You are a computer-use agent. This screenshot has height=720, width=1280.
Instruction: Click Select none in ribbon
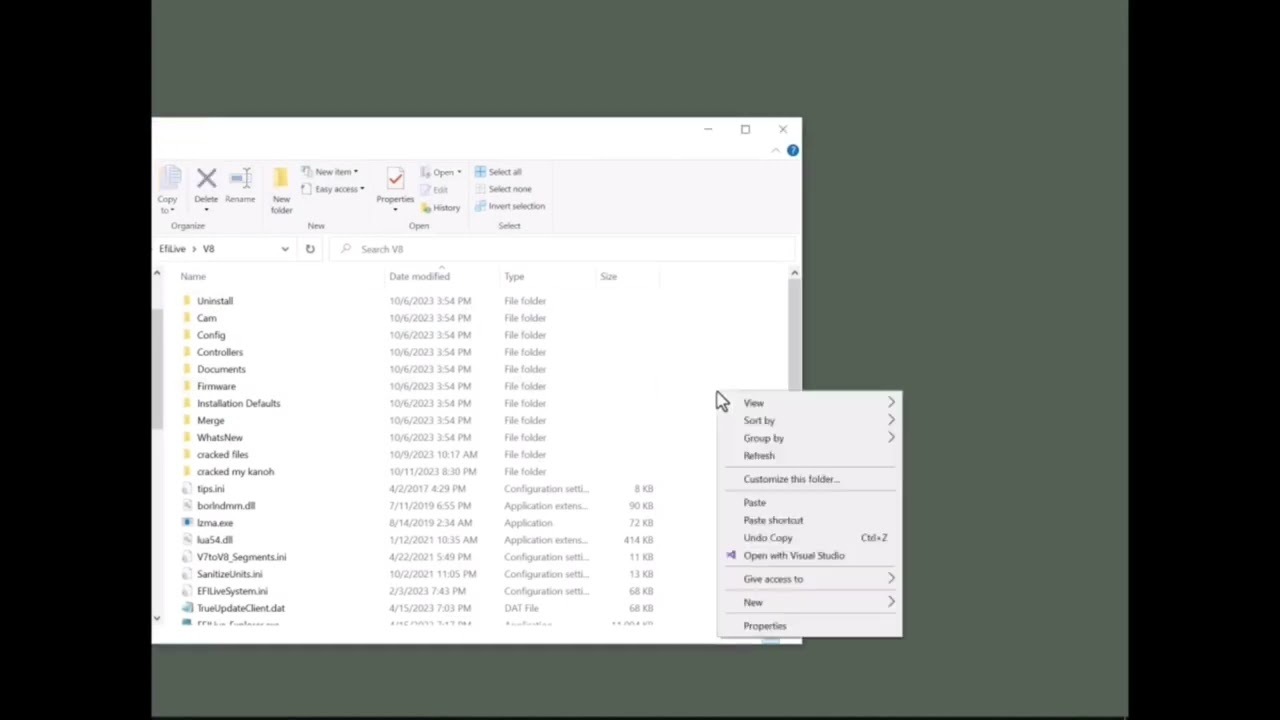click(x=502, y=189)
